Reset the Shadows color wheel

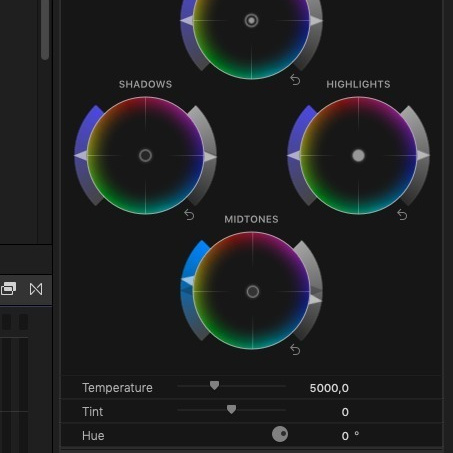click(189, 215)
